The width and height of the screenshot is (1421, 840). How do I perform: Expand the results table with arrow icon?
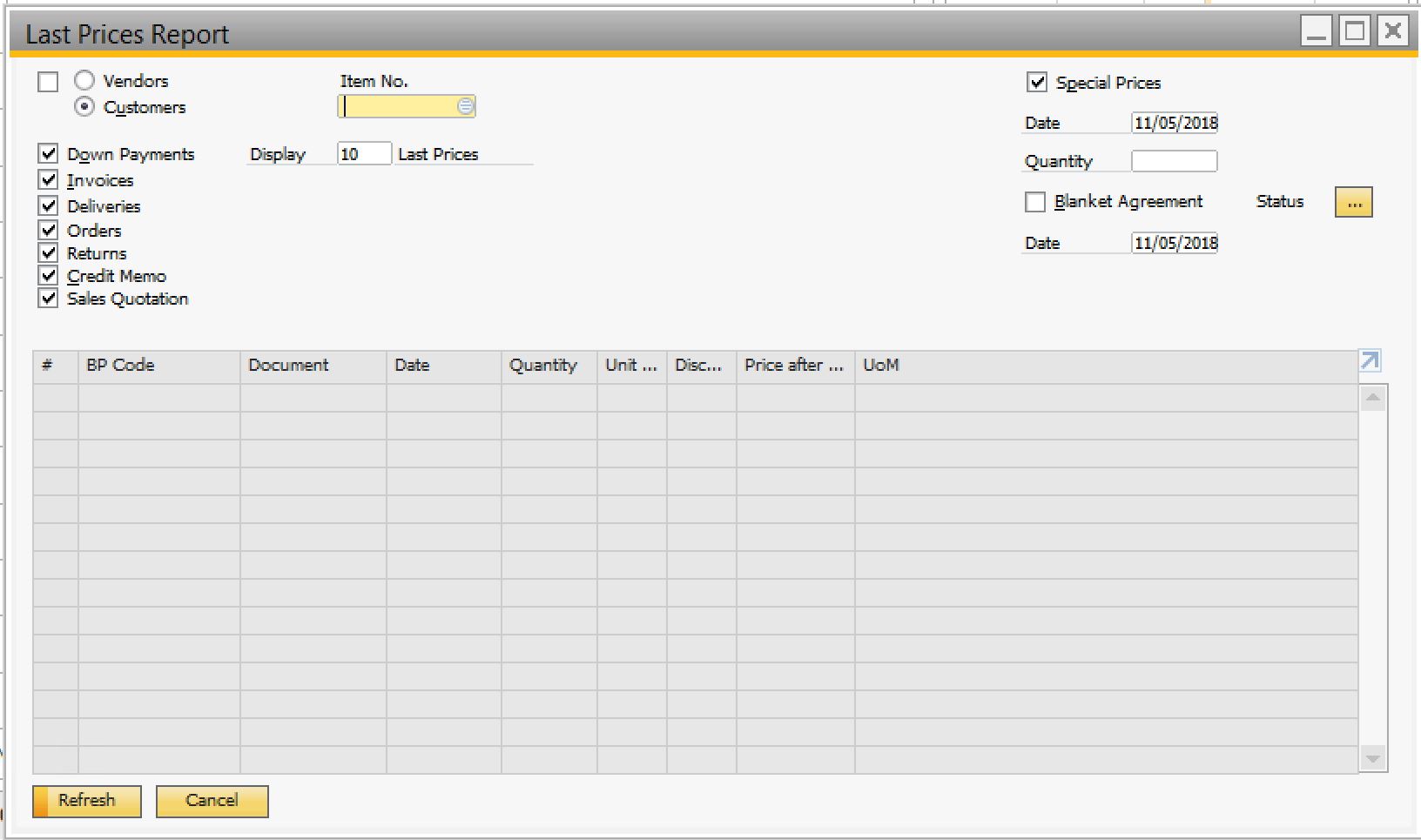coord(1370,361)
